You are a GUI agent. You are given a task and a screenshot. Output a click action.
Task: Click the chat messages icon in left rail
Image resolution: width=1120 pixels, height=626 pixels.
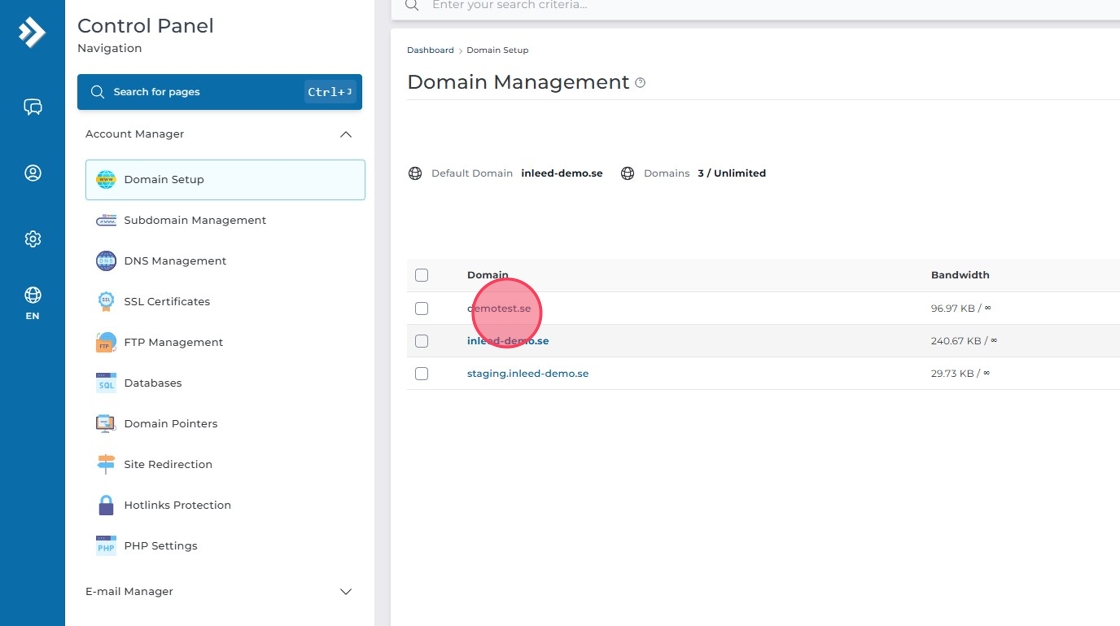[32, 107]
